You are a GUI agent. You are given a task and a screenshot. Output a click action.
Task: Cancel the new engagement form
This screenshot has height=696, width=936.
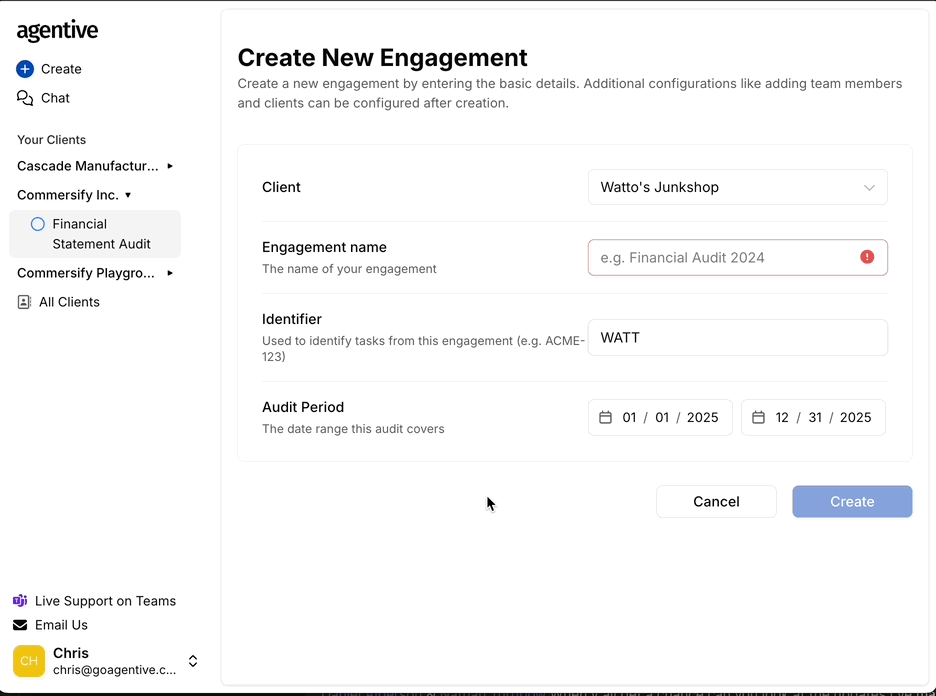[716, 501]
